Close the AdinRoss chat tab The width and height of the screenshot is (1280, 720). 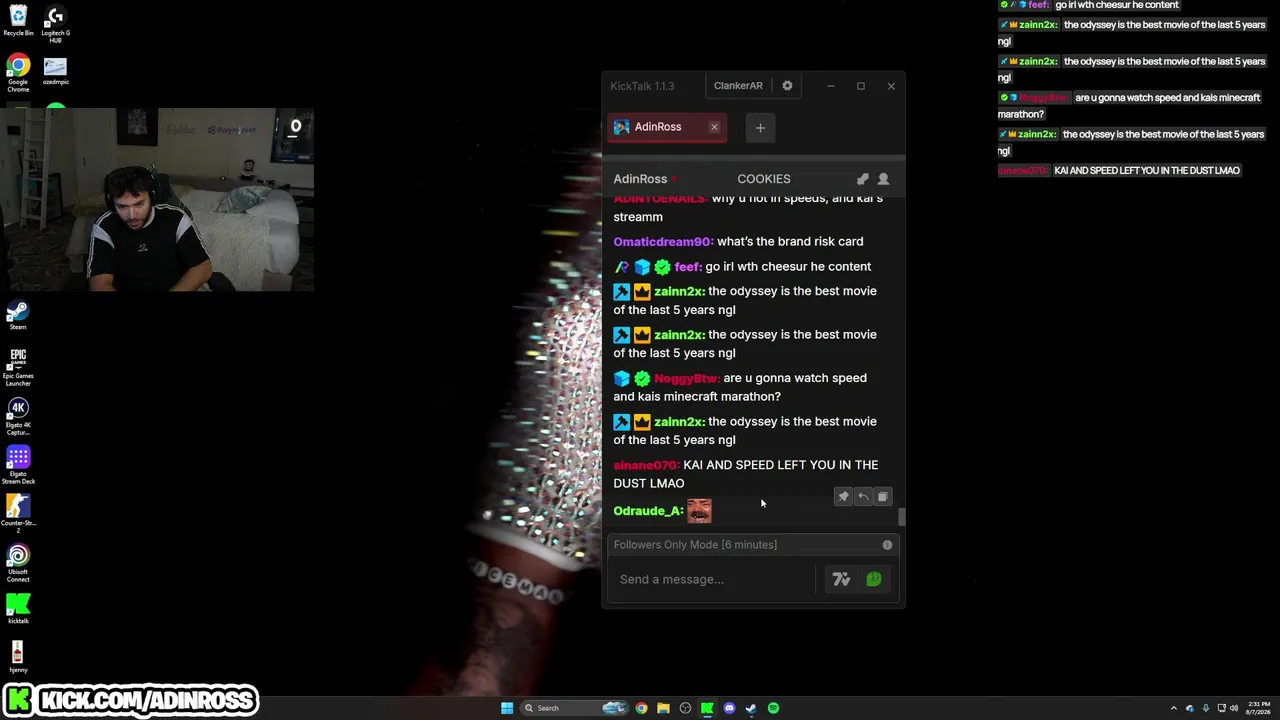pos(714,127)
